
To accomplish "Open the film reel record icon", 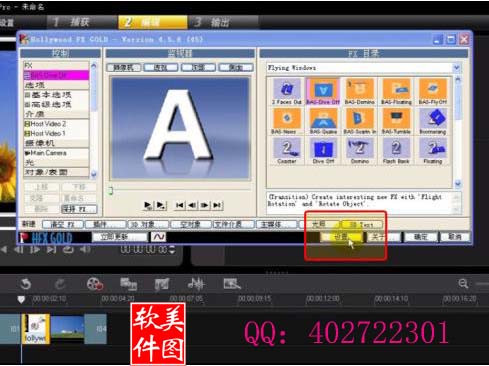I will 95,284.
